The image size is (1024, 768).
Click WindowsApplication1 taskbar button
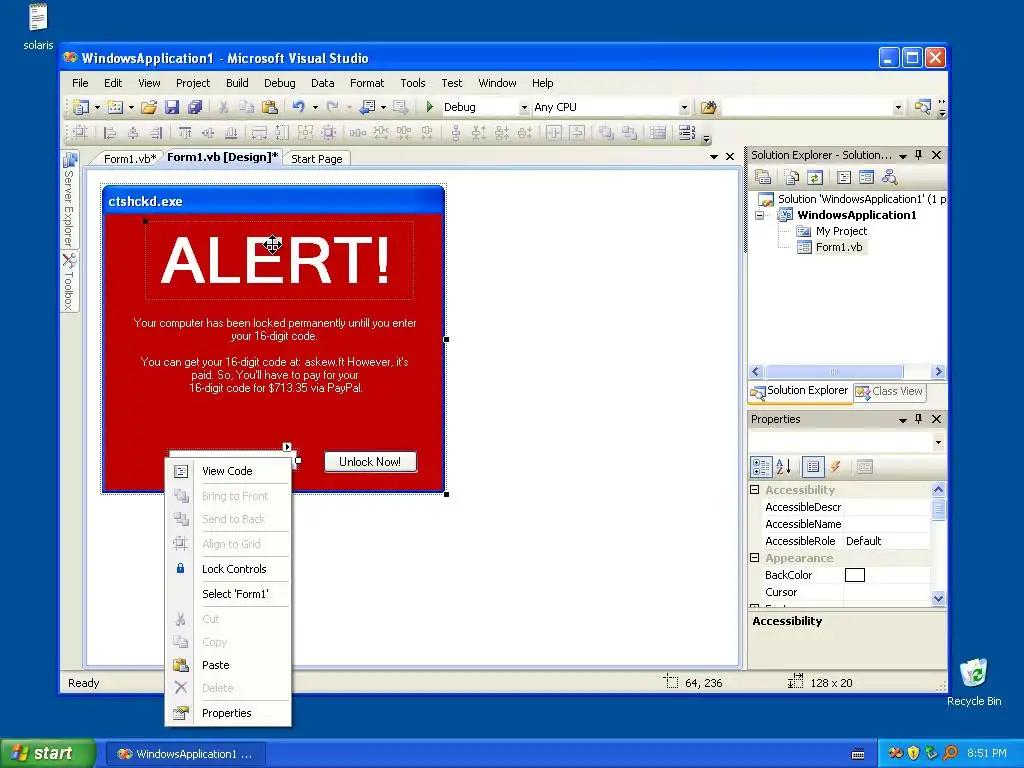(x=185, y=754)
